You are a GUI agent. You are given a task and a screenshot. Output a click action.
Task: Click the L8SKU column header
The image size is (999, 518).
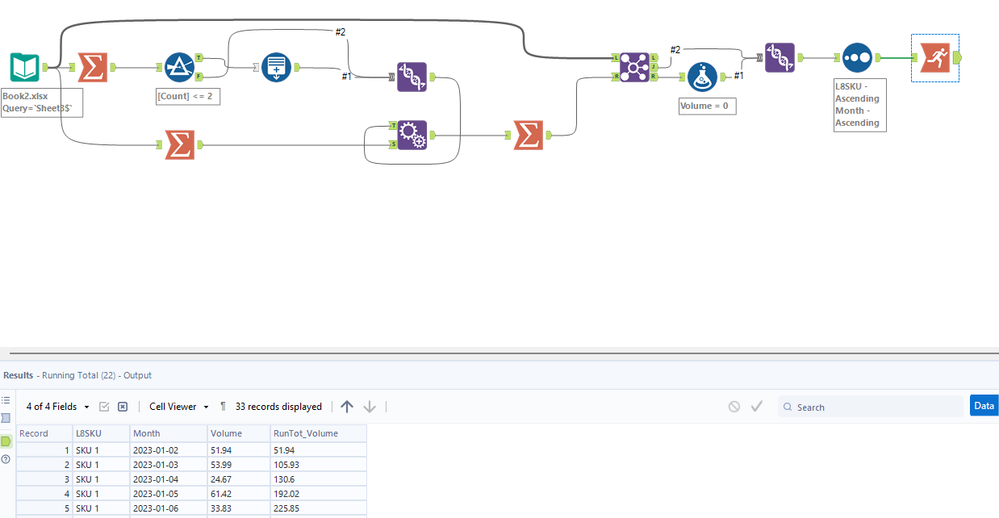(x=101, y=433)
